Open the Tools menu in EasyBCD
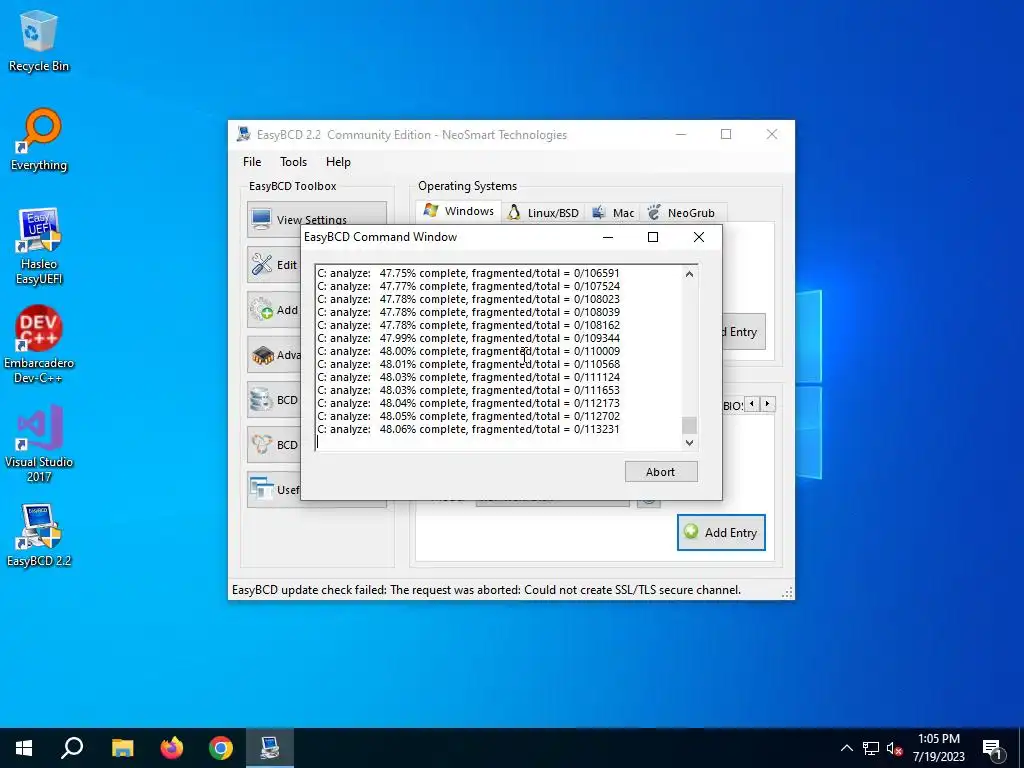Screen dimensions: 1024x768 (x=293, y=162)
